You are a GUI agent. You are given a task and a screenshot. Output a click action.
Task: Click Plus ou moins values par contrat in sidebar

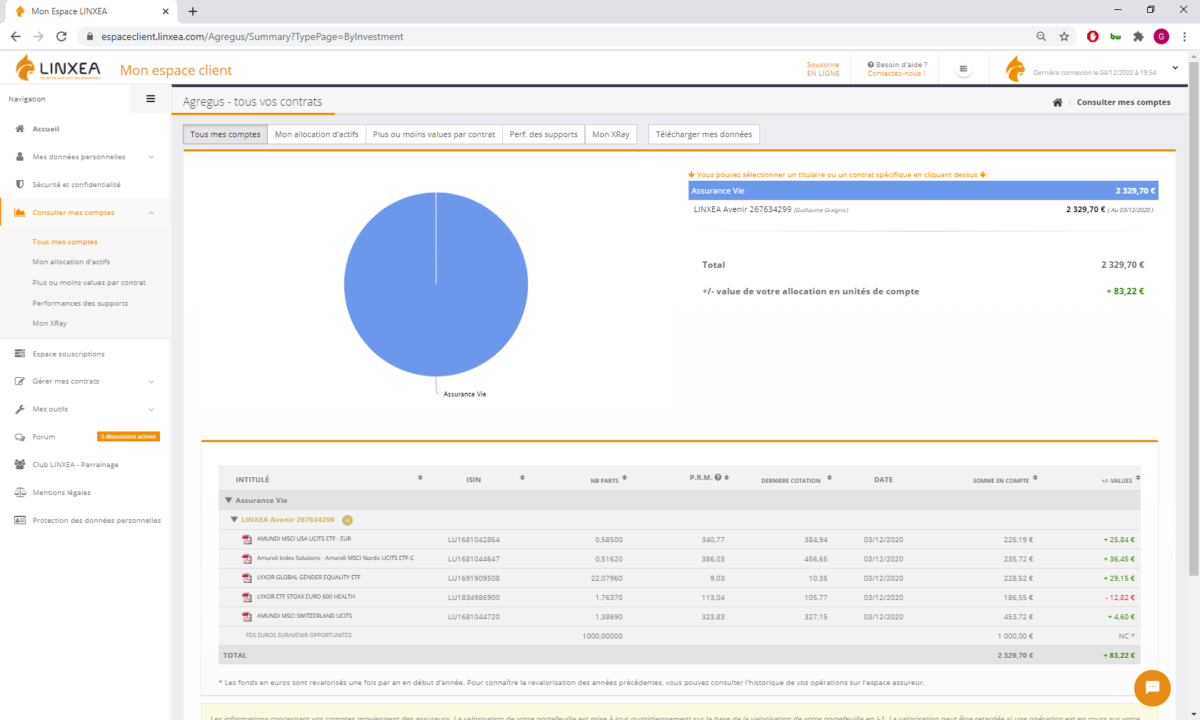89,283
